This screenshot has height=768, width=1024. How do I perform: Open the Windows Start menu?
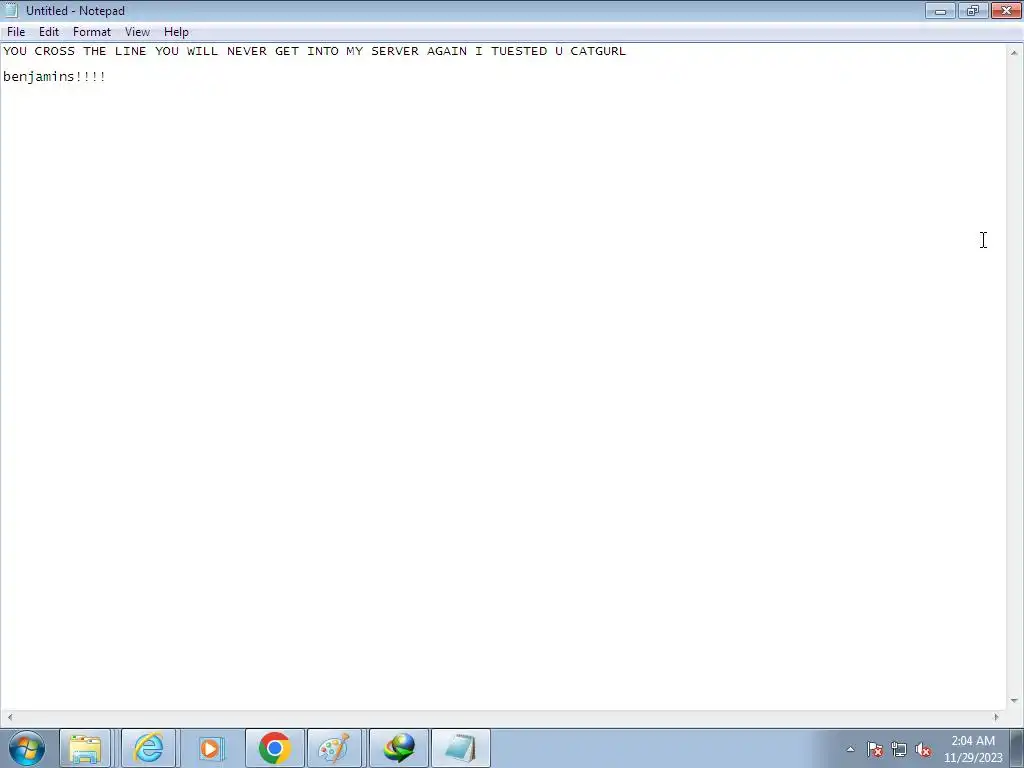tap(27, 748)
